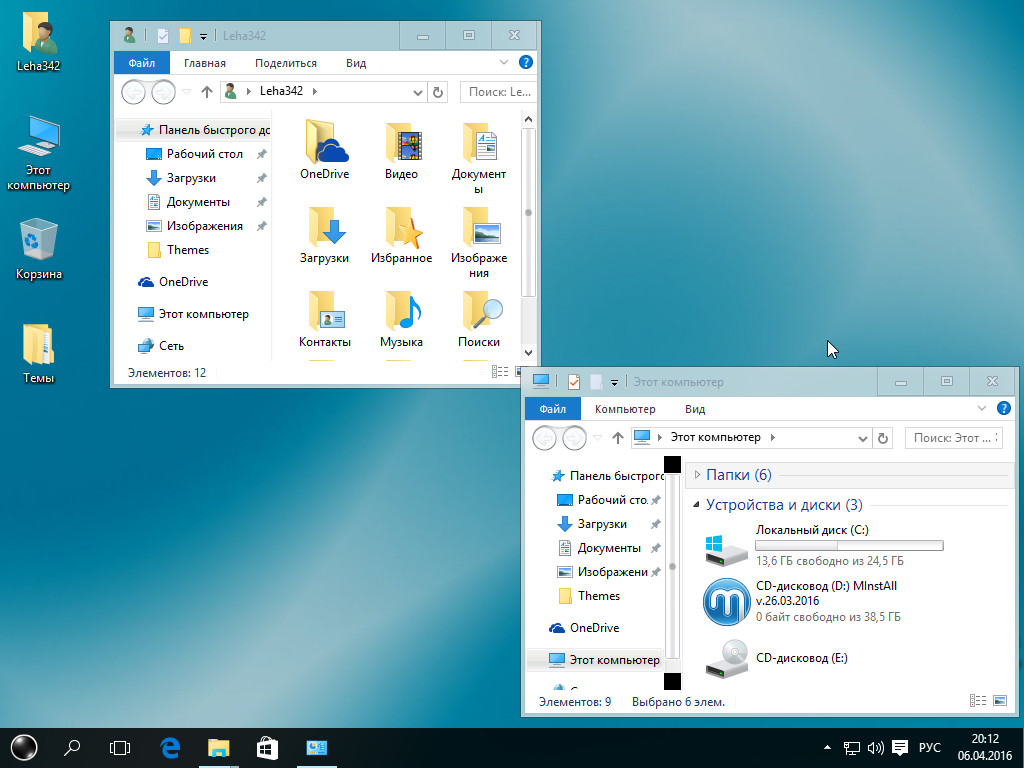
Task: Click the Task View taskbar button
Action: (120, 747)
